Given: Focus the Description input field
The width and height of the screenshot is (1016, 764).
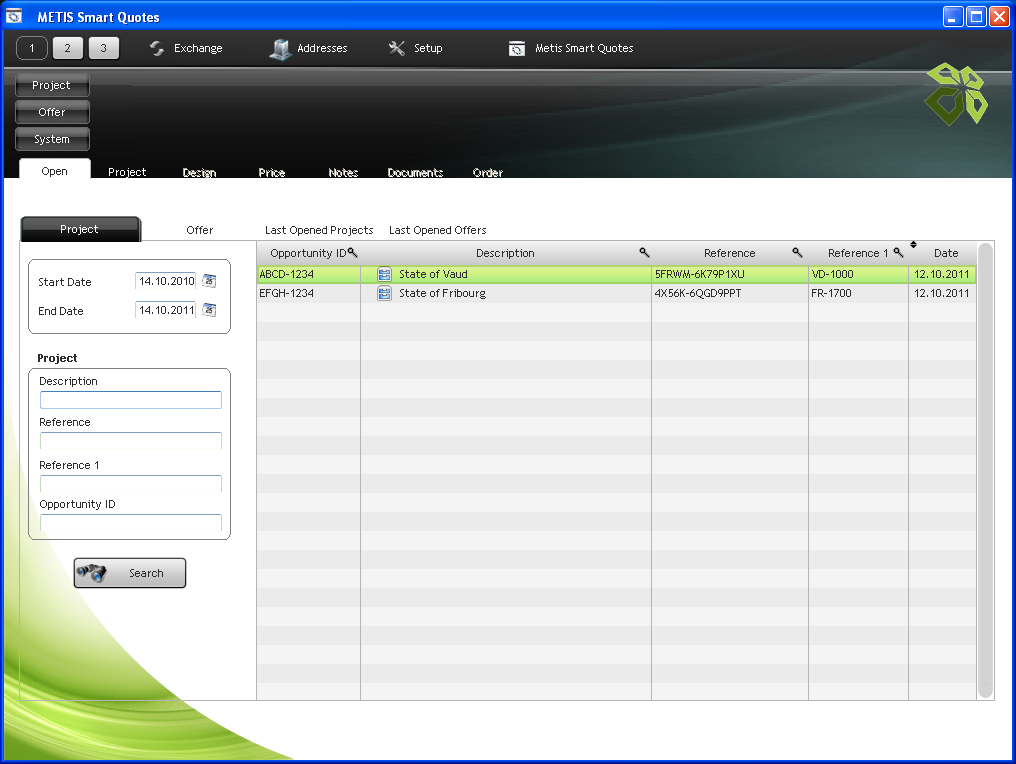Looking at the screenshot, I should click(131, 400).
